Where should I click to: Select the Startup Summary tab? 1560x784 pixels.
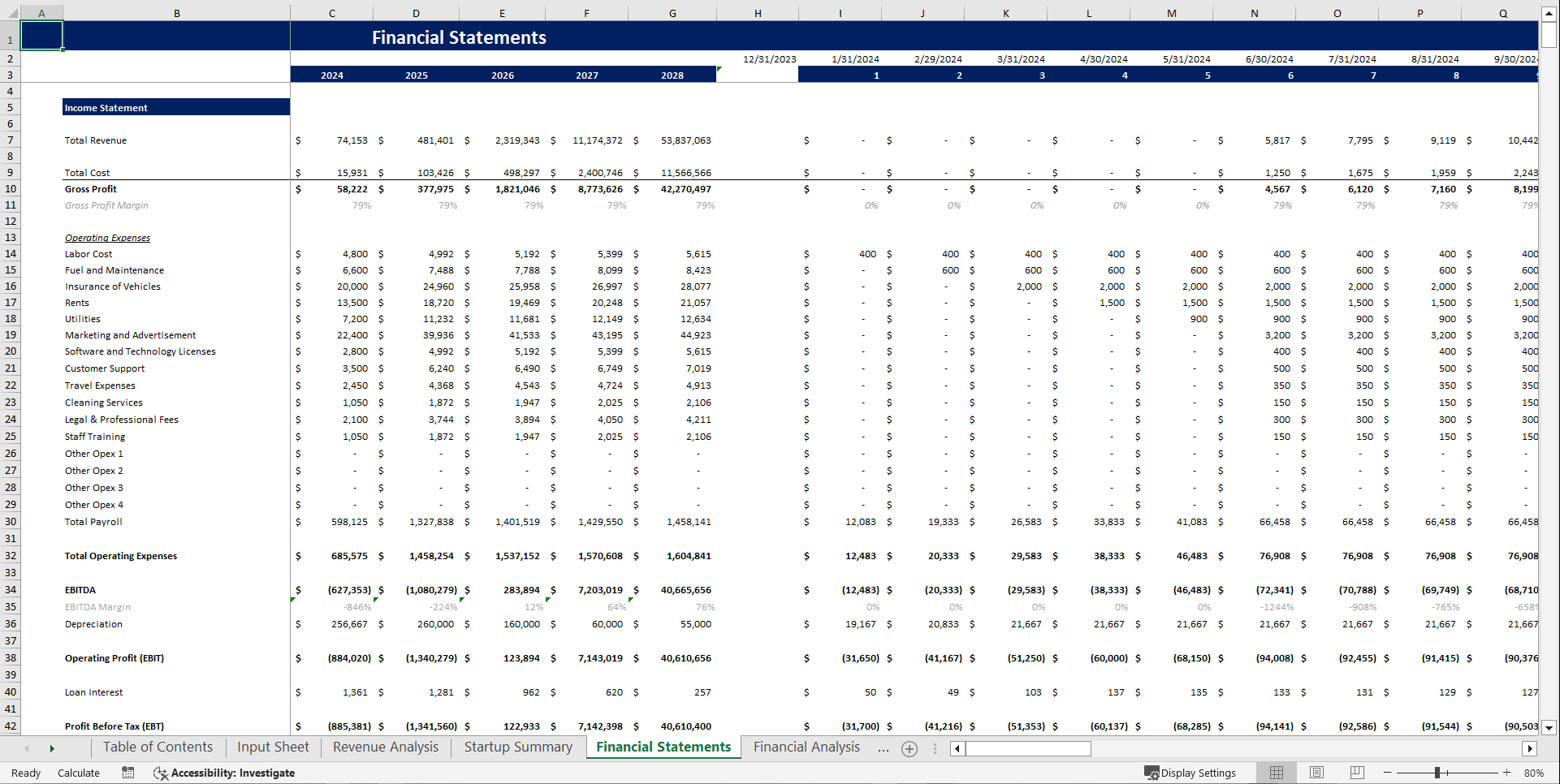pyautogui.click(x=517, y=747)
